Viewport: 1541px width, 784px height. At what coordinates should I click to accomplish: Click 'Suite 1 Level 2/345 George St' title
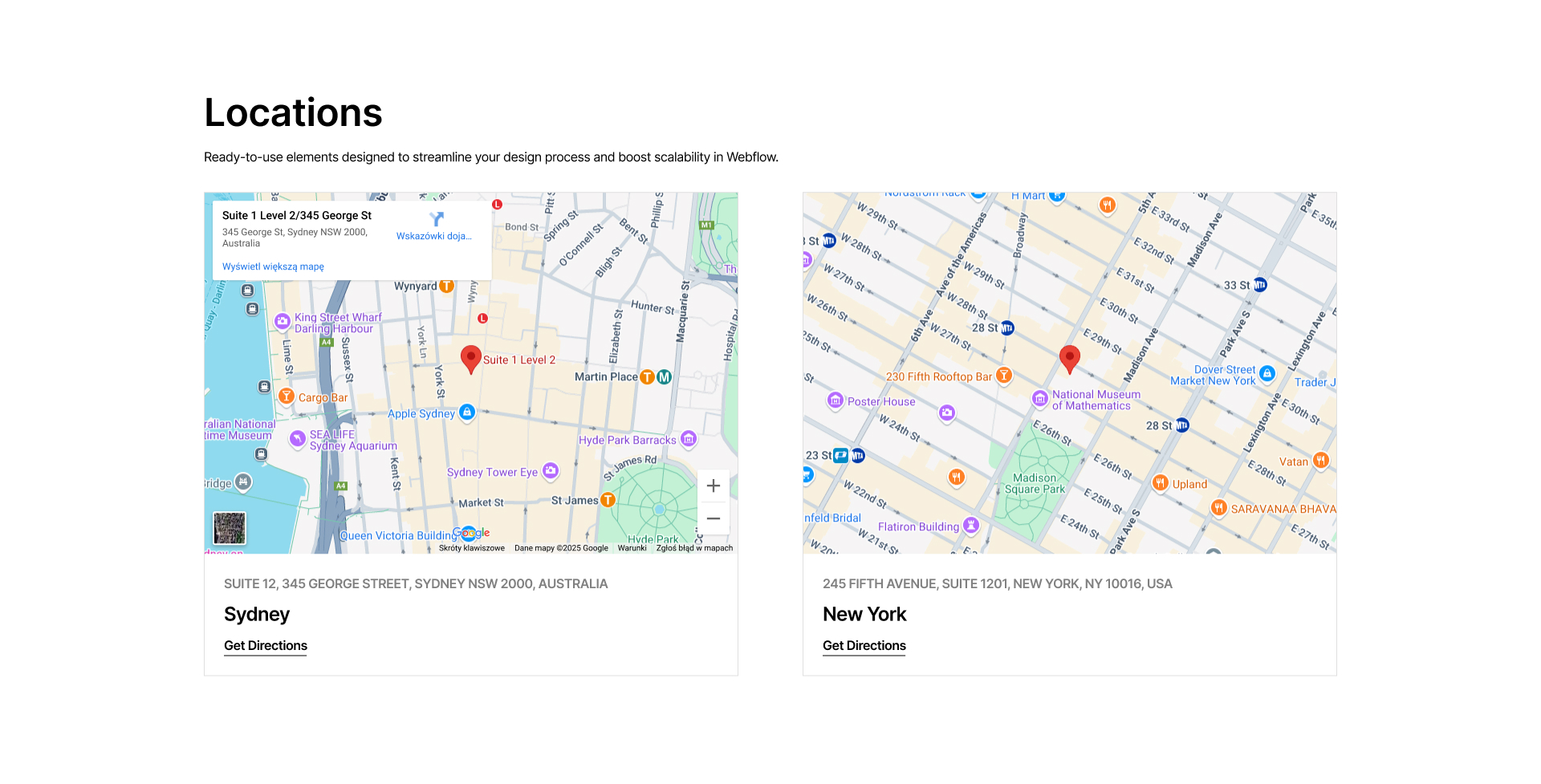297,216
